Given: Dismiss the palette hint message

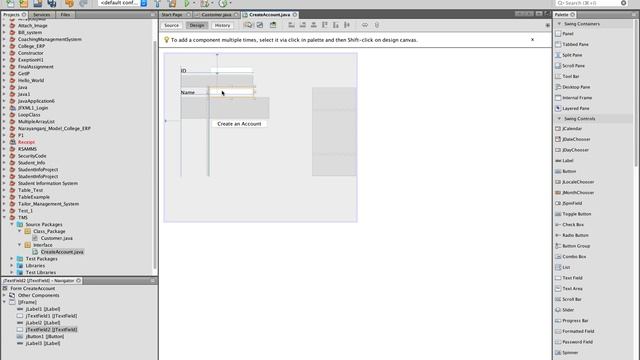Looking at the screenshot, I should click(x=532, y=40).
